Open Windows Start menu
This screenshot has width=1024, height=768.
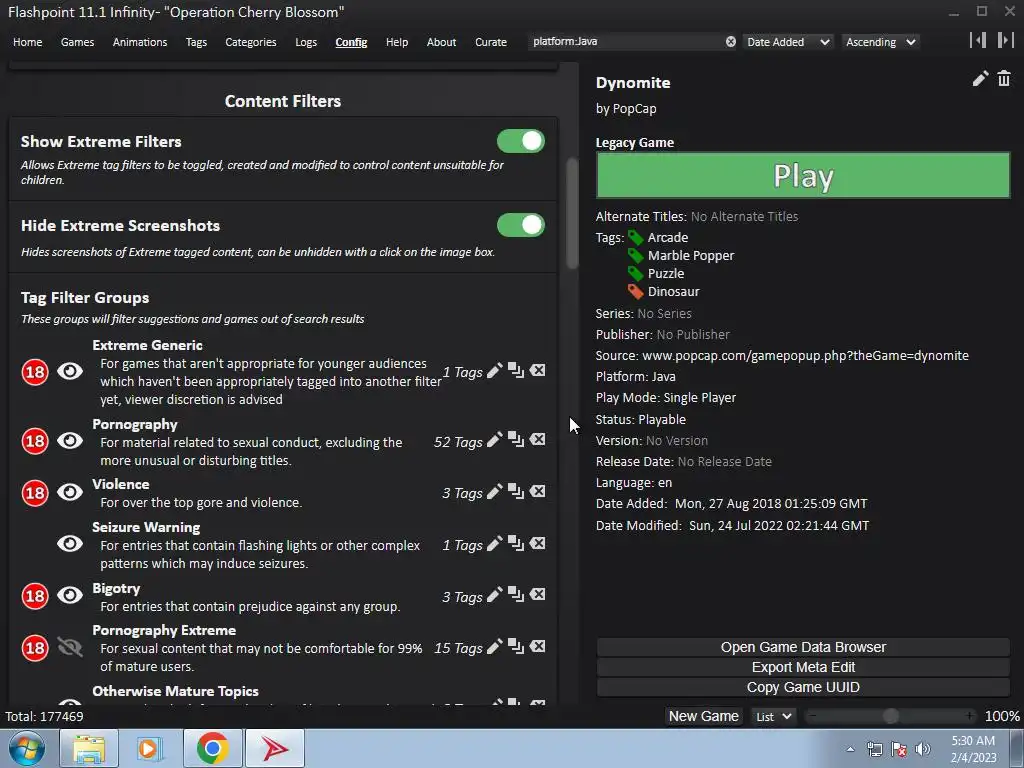tap(27, 748)
